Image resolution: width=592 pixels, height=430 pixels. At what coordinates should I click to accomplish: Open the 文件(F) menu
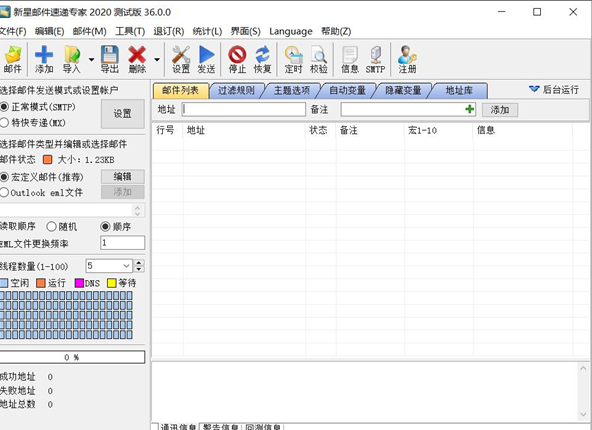coord(13,31)
